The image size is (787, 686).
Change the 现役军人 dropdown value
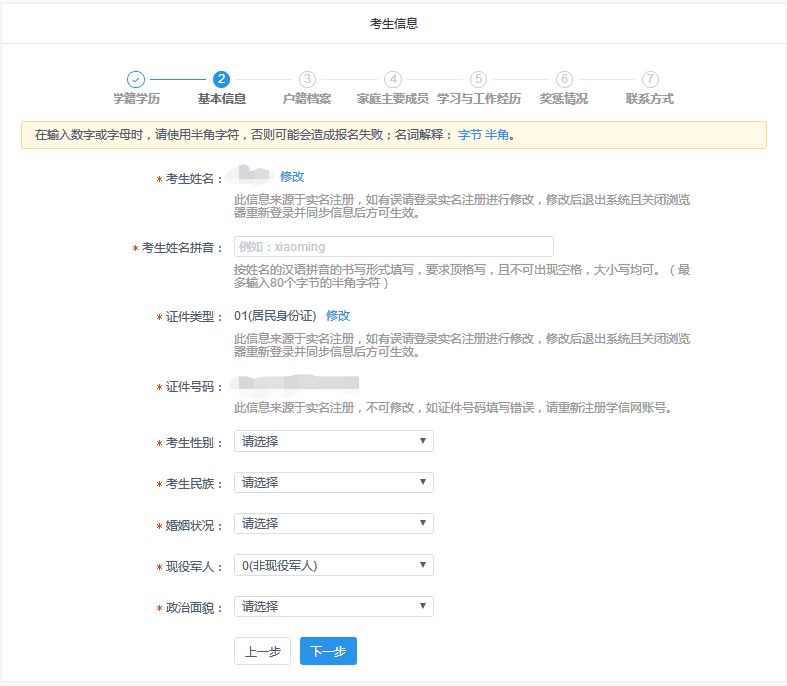(333, 565)
